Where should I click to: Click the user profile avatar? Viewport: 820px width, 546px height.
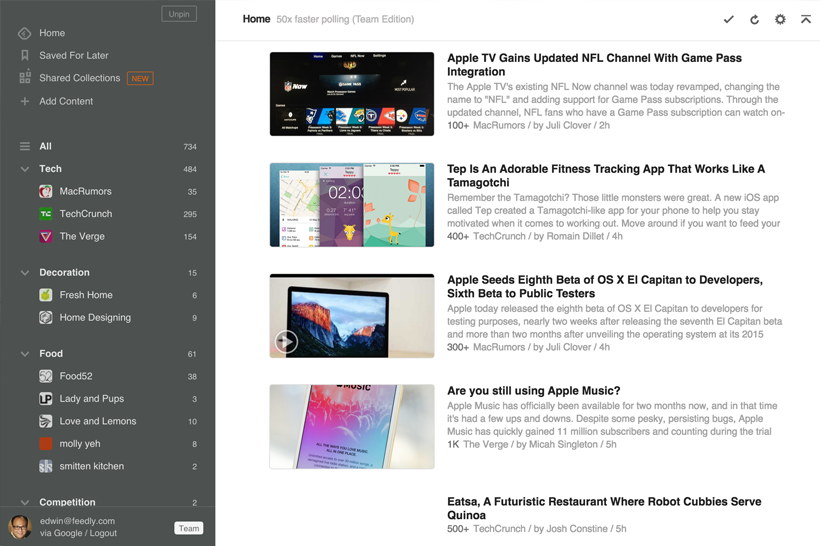[x=20, y=527]
